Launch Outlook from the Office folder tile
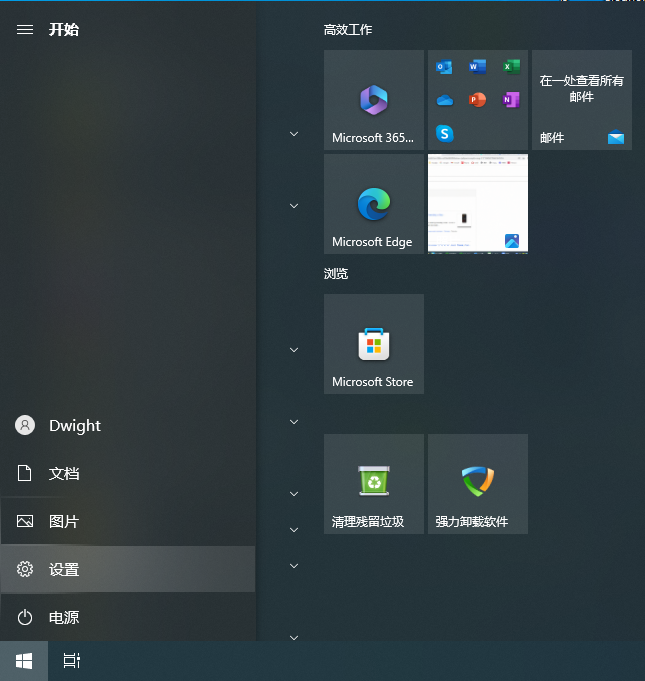 coord(444,67)
